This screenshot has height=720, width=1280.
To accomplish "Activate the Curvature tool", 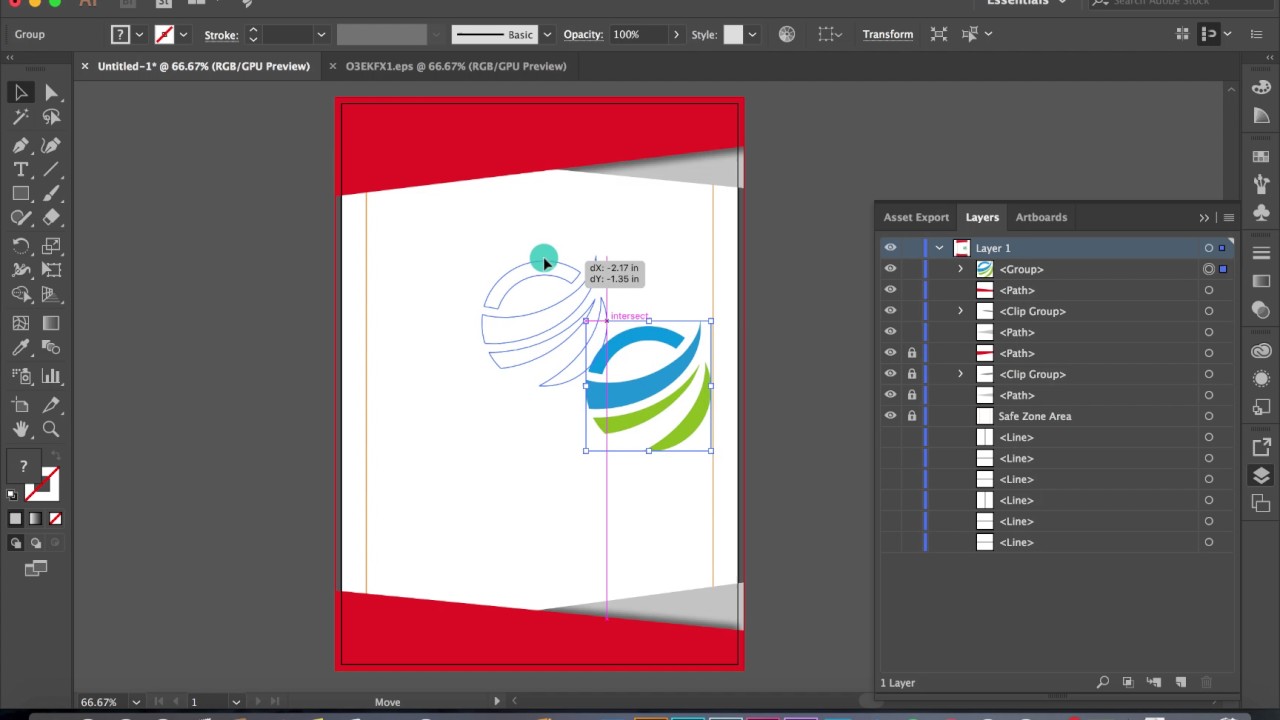I will [51, 145].
